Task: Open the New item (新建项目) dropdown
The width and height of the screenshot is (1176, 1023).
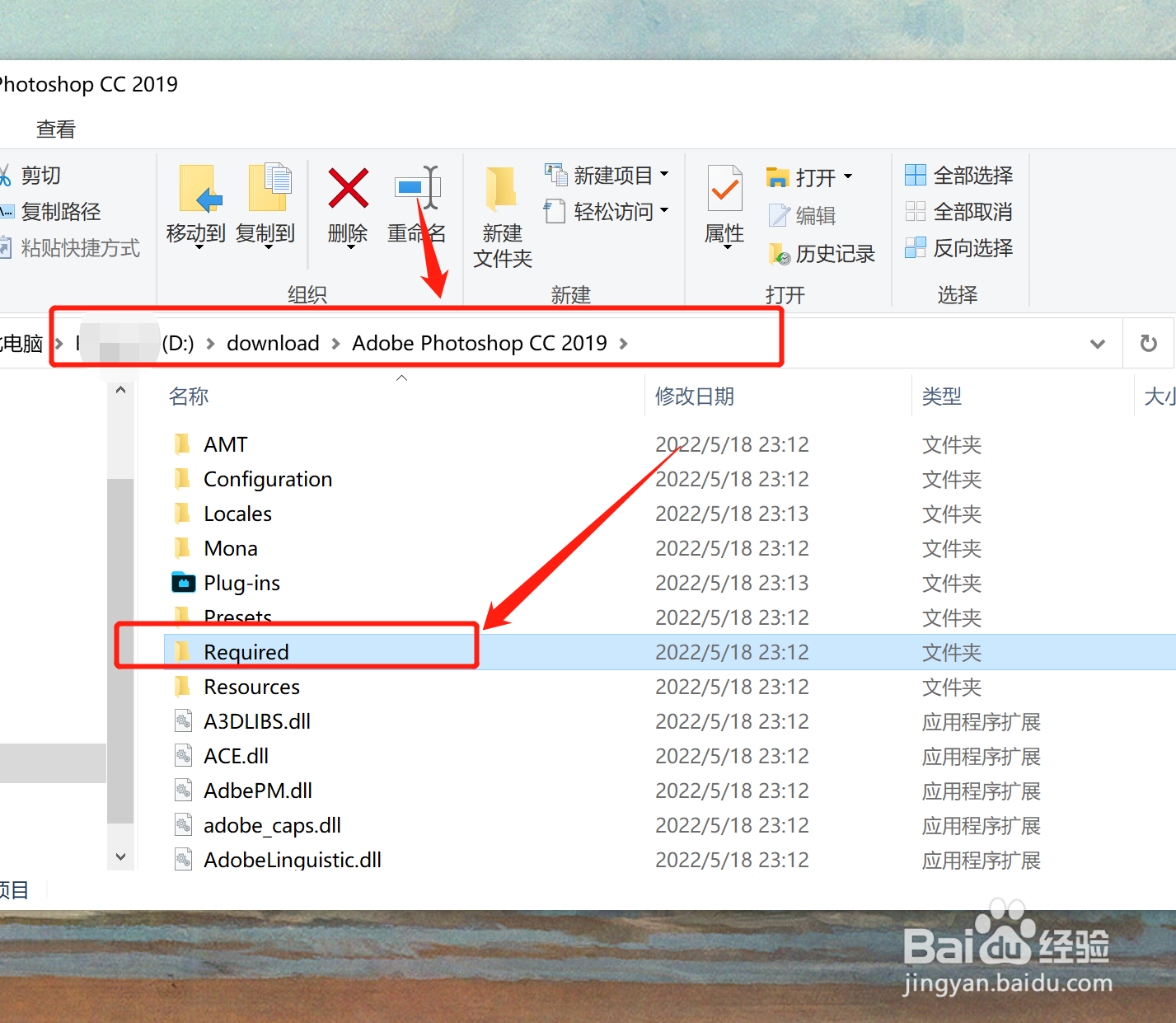Action: click(x=607, y=175)
